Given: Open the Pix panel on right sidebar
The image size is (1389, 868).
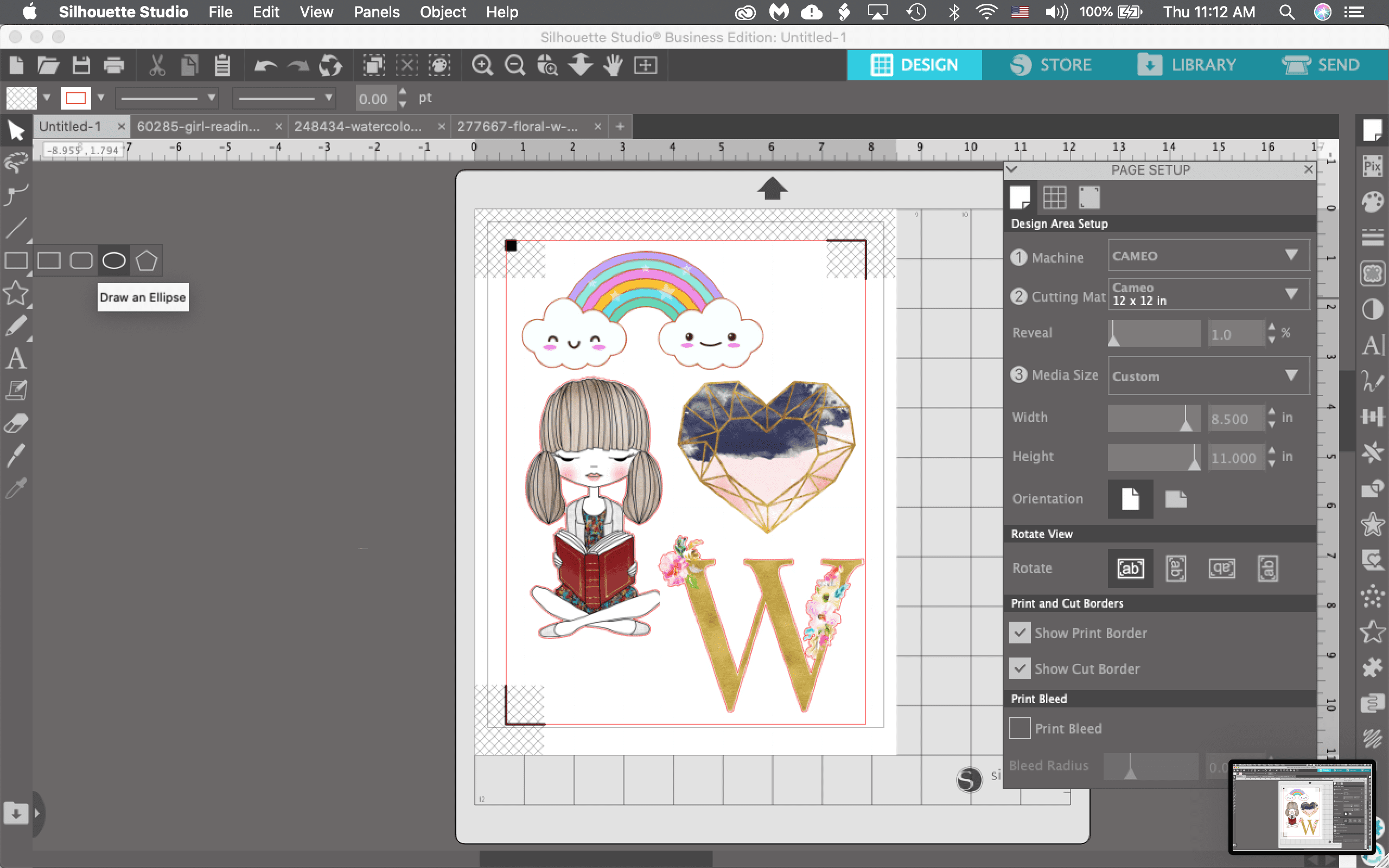Looking at the screenshot, I should coord(1372,167).
